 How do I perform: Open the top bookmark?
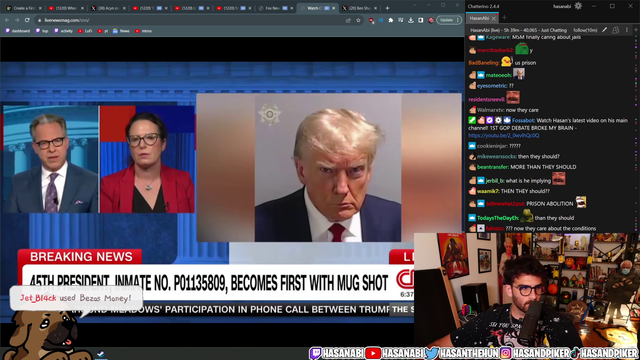tap(42, 31)
